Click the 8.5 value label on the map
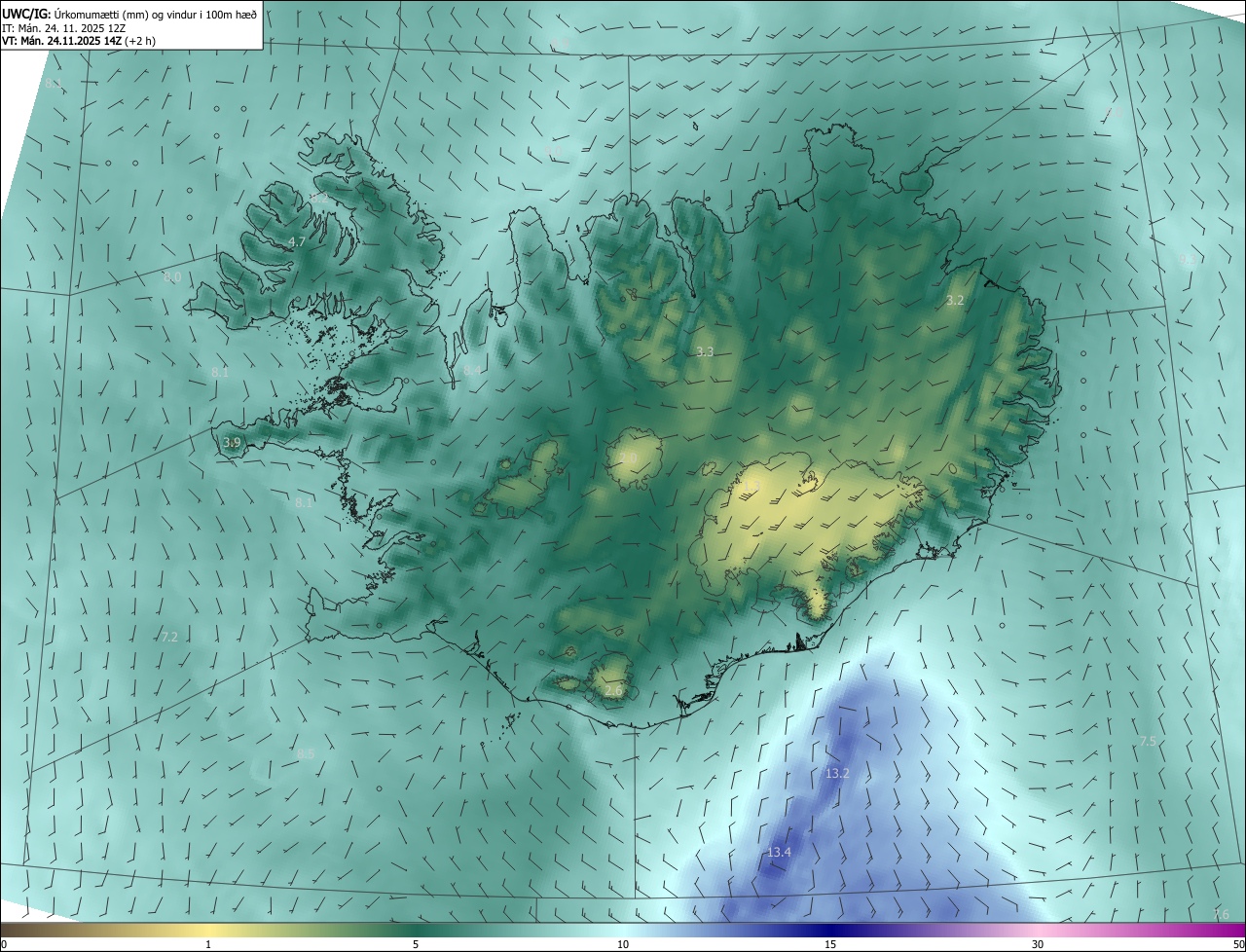Screen dimensions: 1246x952 (307, 753)
